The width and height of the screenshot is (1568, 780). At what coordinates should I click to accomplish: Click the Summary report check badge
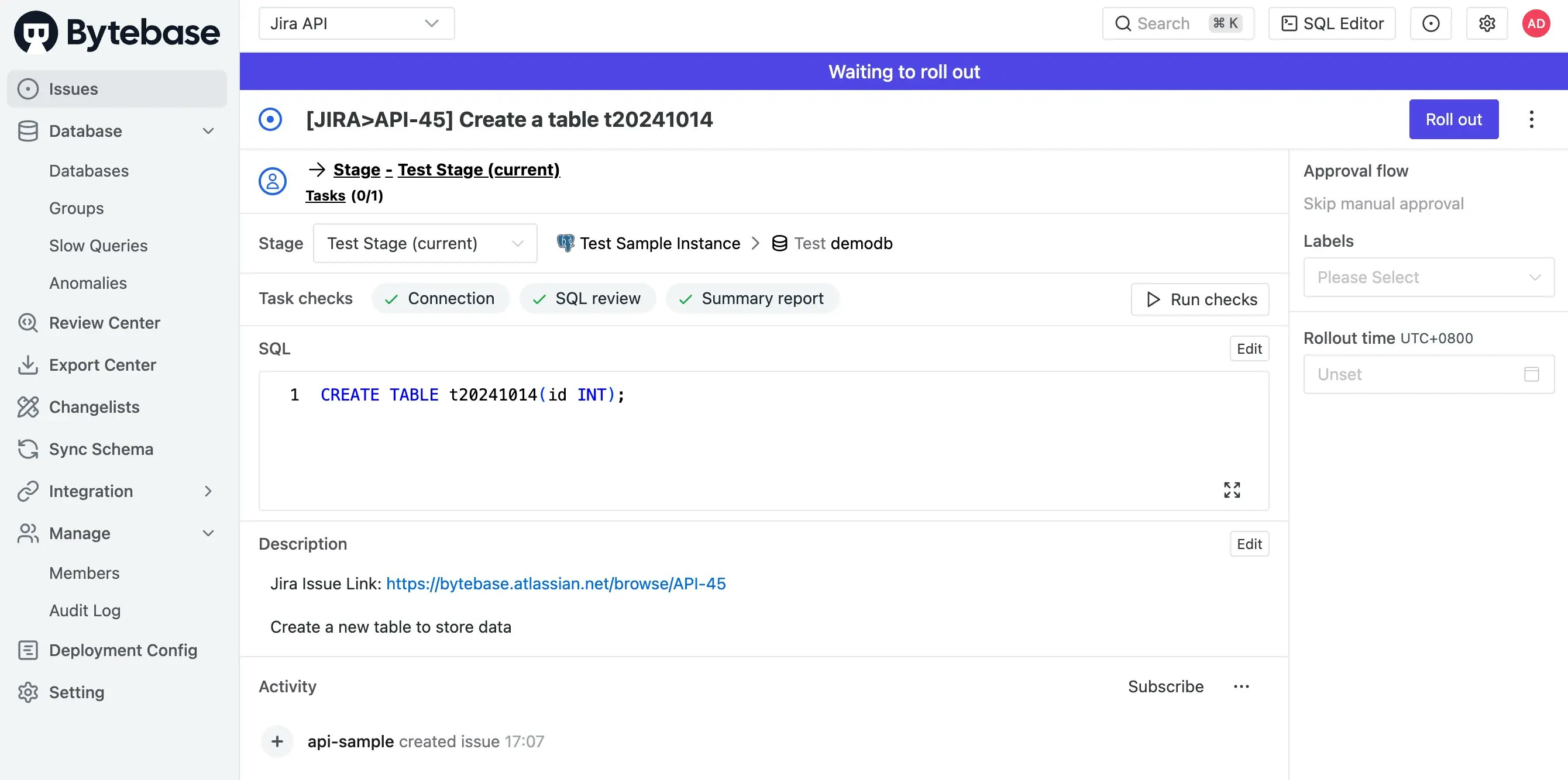(x=752, y=299)
